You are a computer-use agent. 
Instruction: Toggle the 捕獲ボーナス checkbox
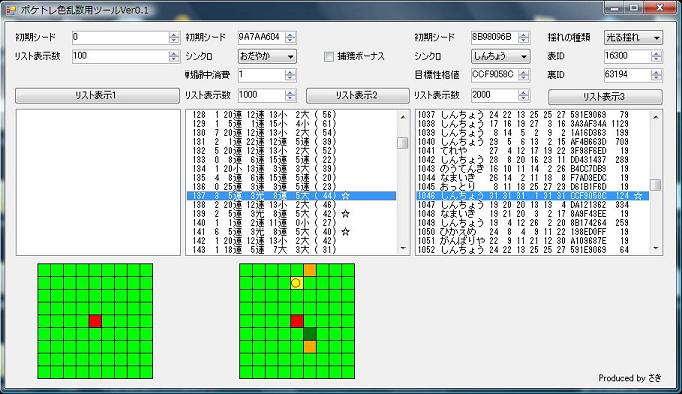pyautogui.click(x=329, y=57)
